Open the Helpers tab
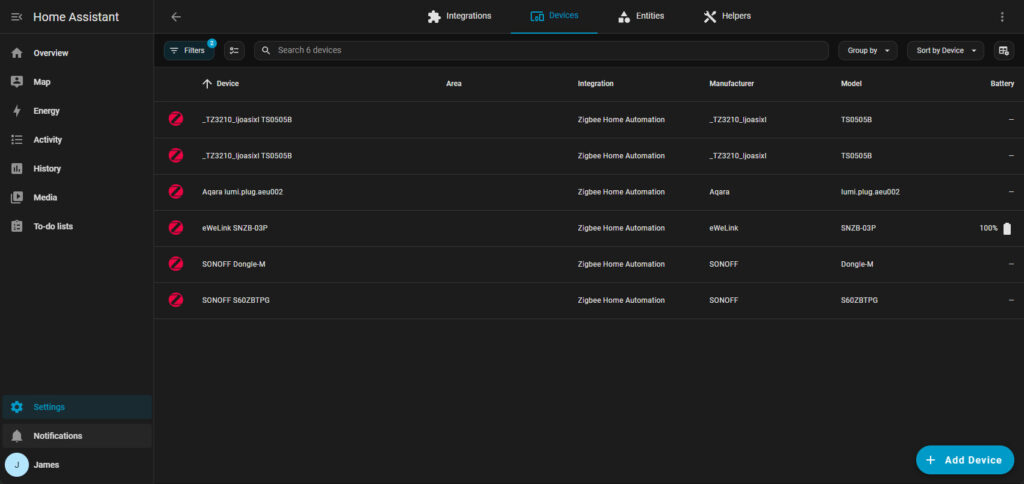Screen dimensions: 1024x484 click(x=727, y=17)
